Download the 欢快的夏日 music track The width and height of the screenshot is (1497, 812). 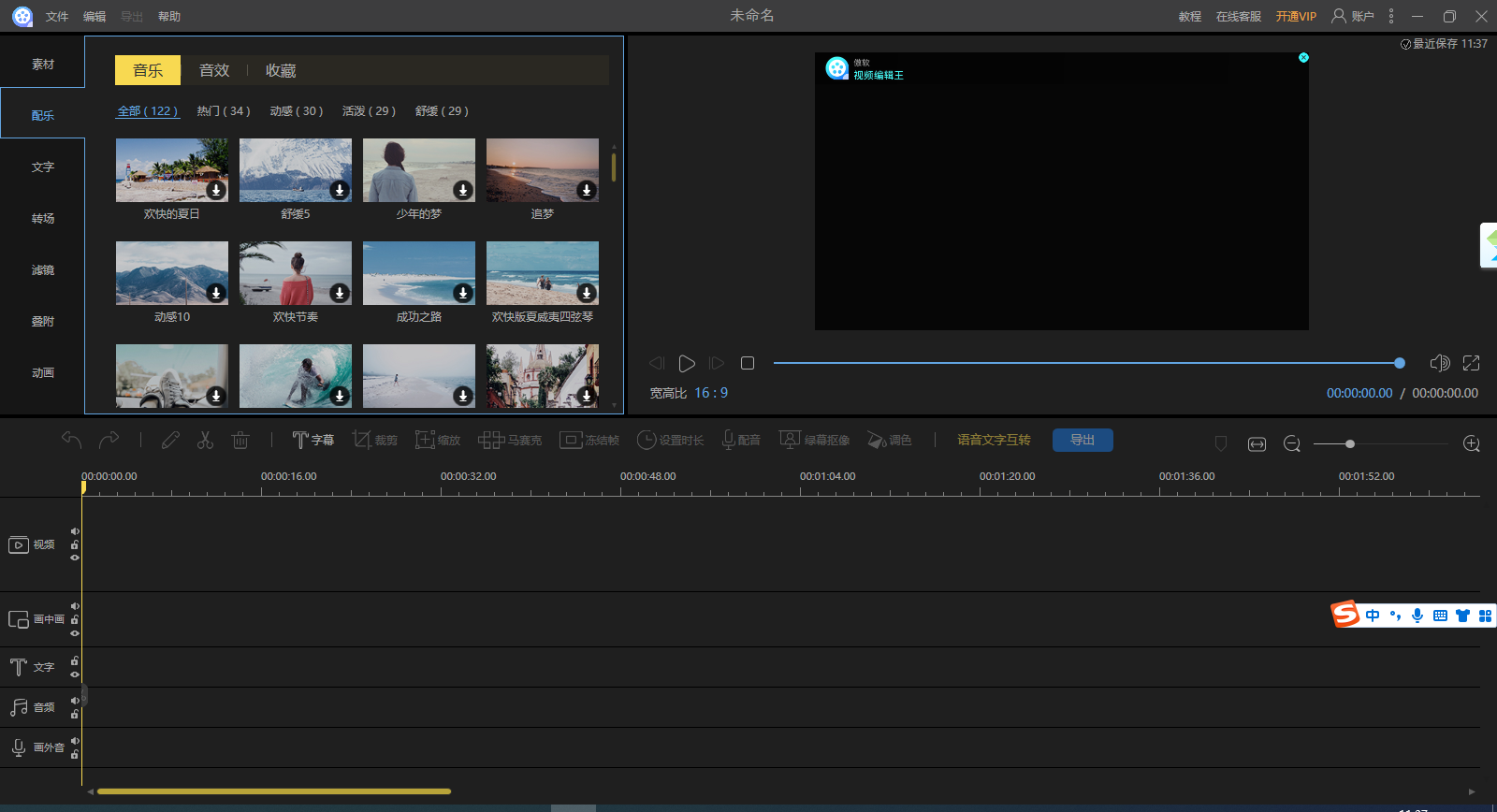(x=216, y=190)
